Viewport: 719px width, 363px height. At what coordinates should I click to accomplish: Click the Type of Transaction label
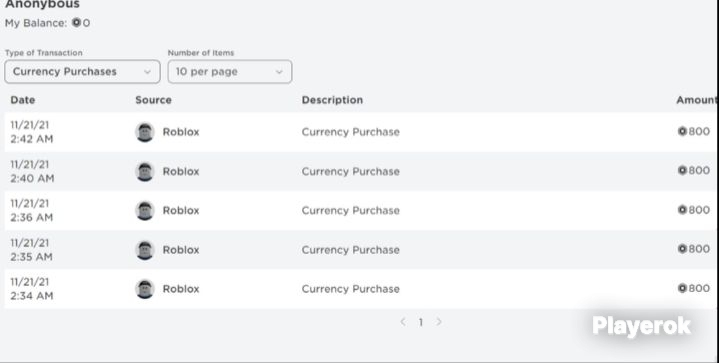pyautogui.click(x=44, y=53)
